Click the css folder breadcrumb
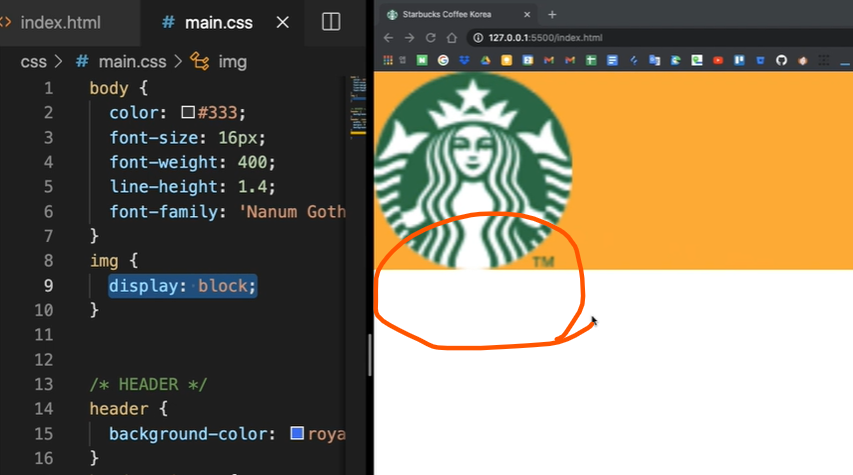The height and width of the screenshot is (475, 853). [33, 61]
